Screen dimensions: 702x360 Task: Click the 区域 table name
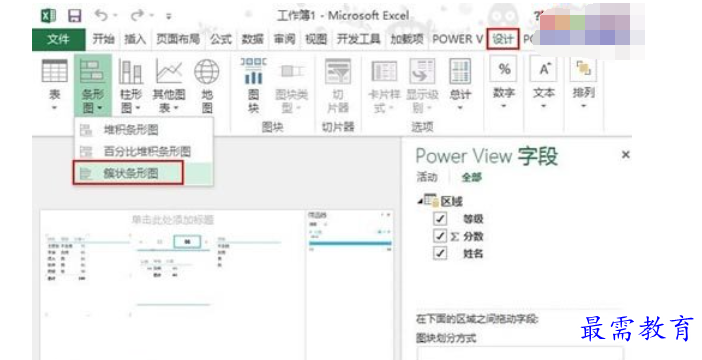(451, 202)
